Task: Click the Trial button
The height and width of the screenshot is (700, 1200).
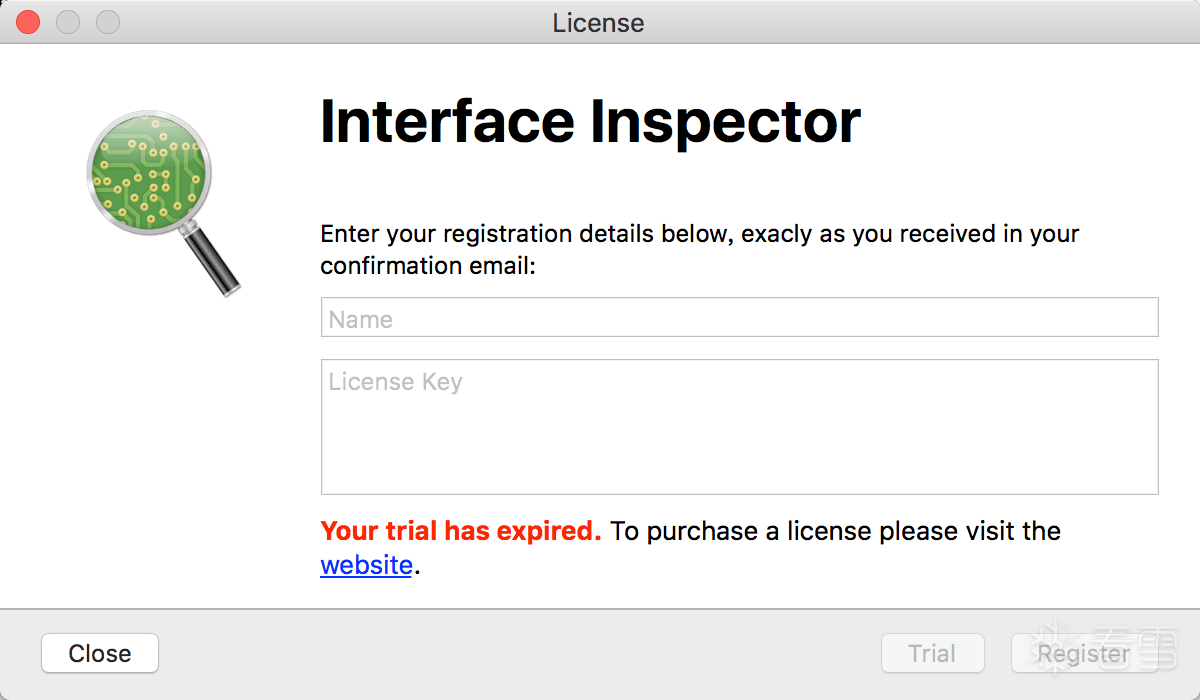Action: [x=932, y=654]
